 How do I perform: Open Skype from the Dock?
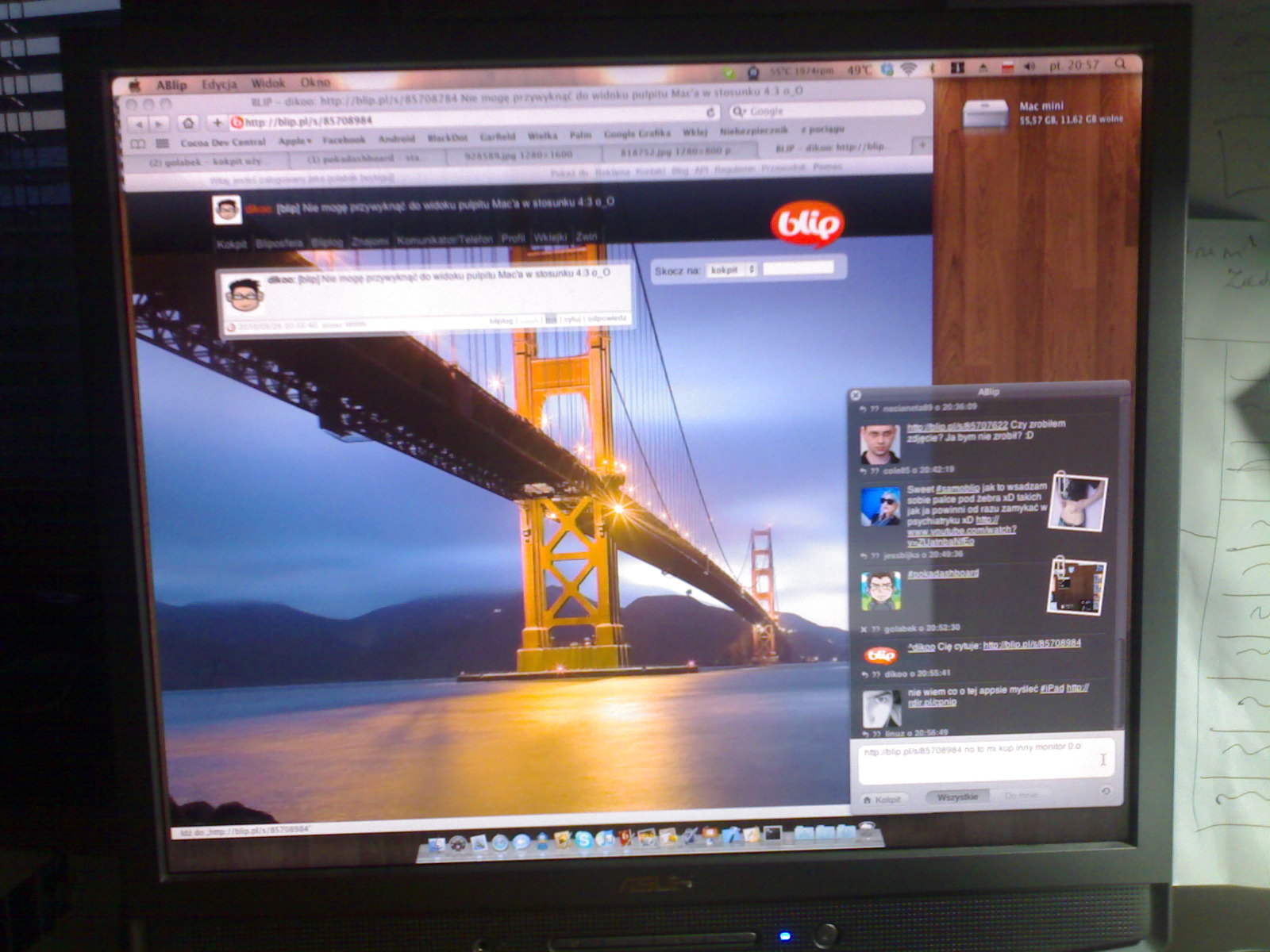[x=583, y=839]
